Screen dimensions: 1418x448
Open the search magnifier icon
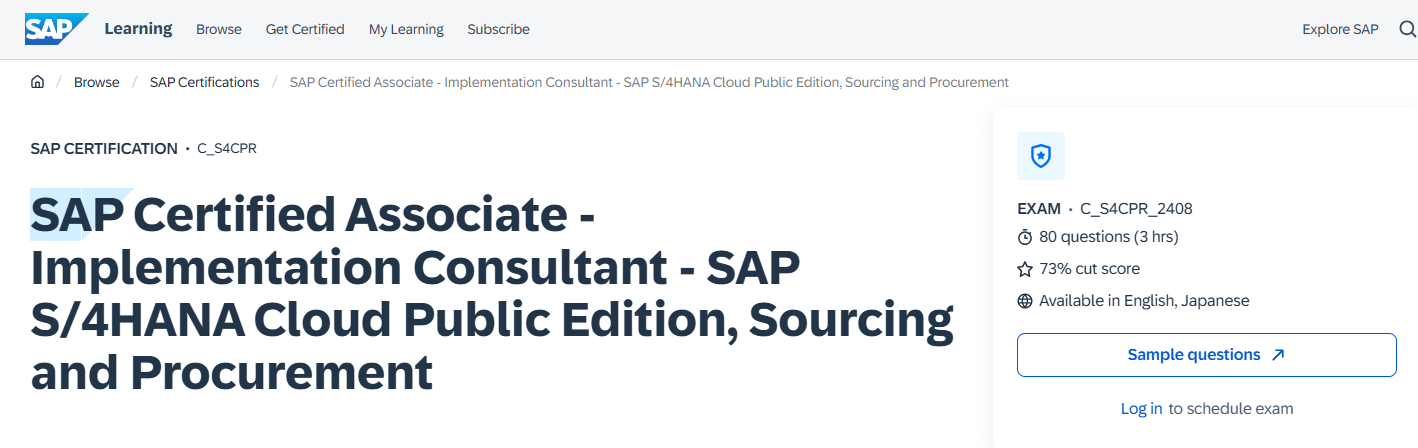pyautogui.click(x=1407, y=29)
